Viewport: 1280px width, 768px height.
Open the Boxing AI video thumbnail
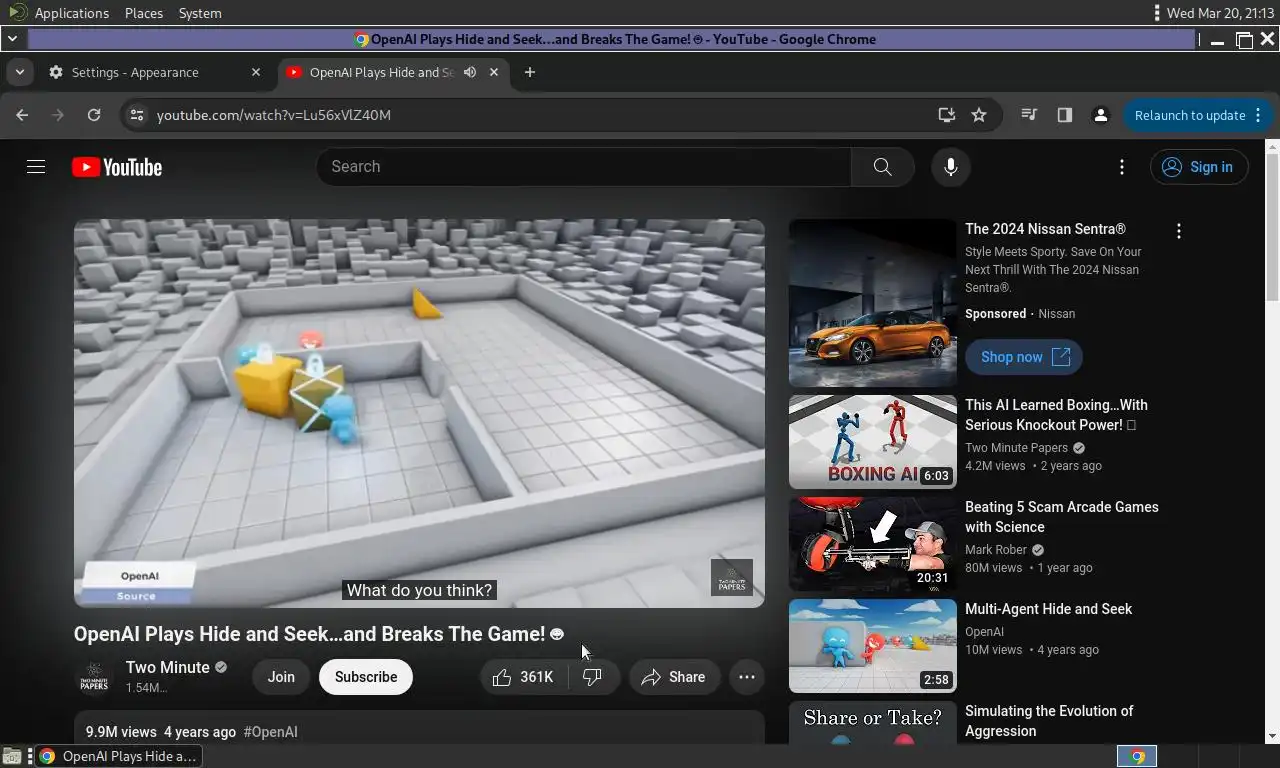(873, 441)
